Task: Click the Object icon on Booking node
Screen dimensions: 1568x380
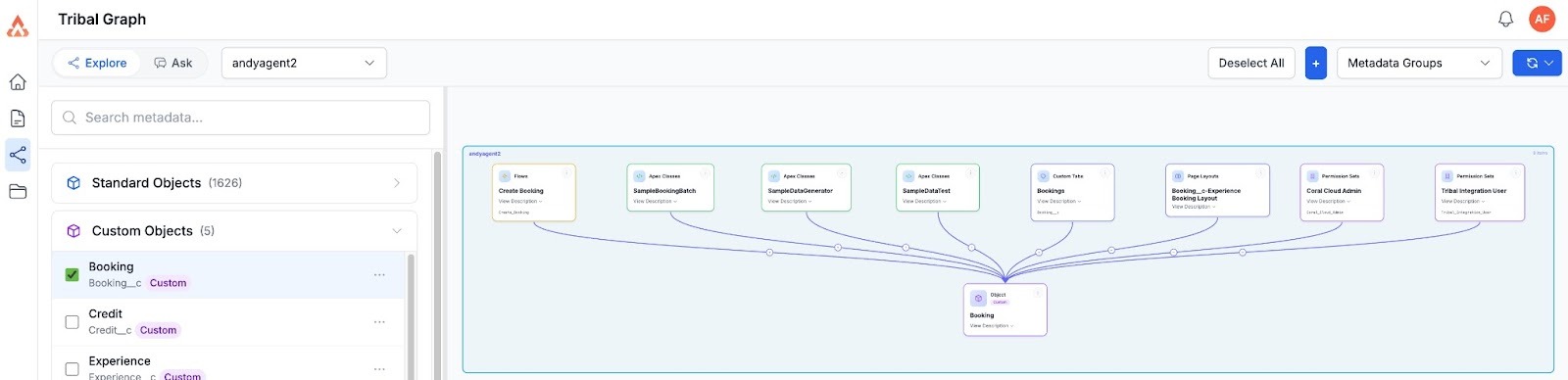Action: pos(978,298)
